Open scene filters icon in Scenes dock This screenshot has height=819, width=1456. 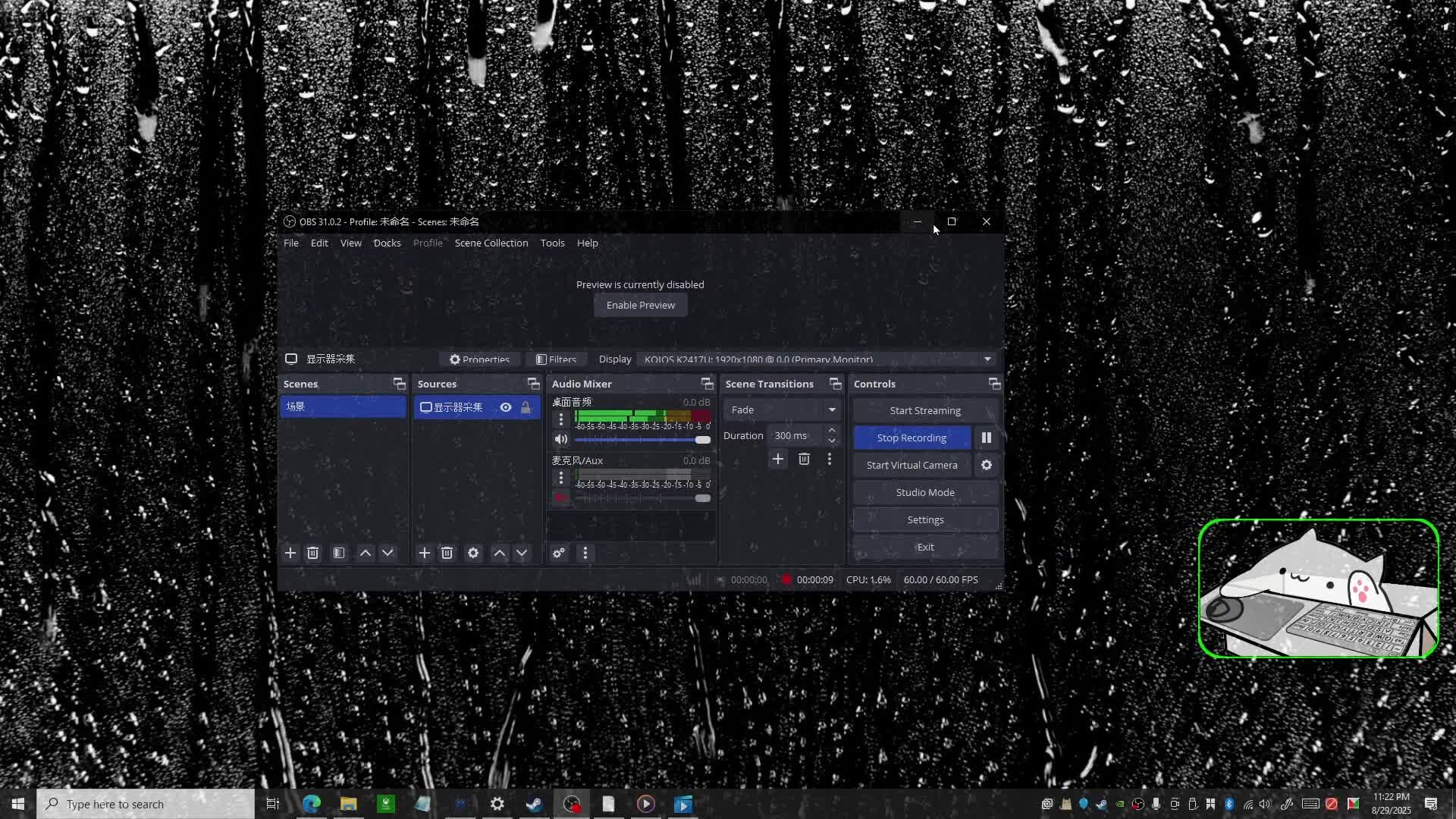pos(339,553)
